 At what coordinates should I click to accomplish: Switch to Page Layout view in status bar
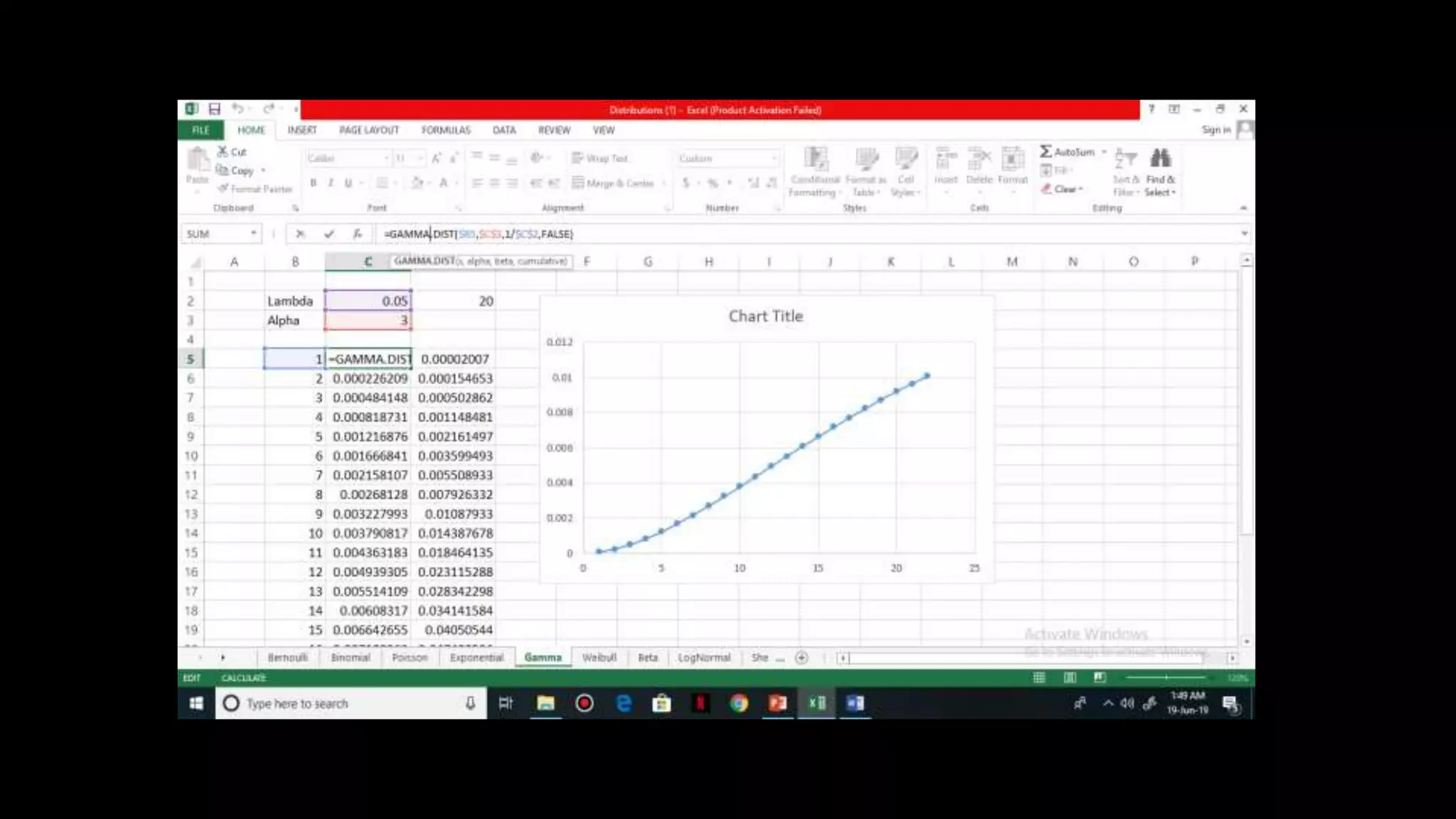pyautogui.click(x=1069, y=678)
